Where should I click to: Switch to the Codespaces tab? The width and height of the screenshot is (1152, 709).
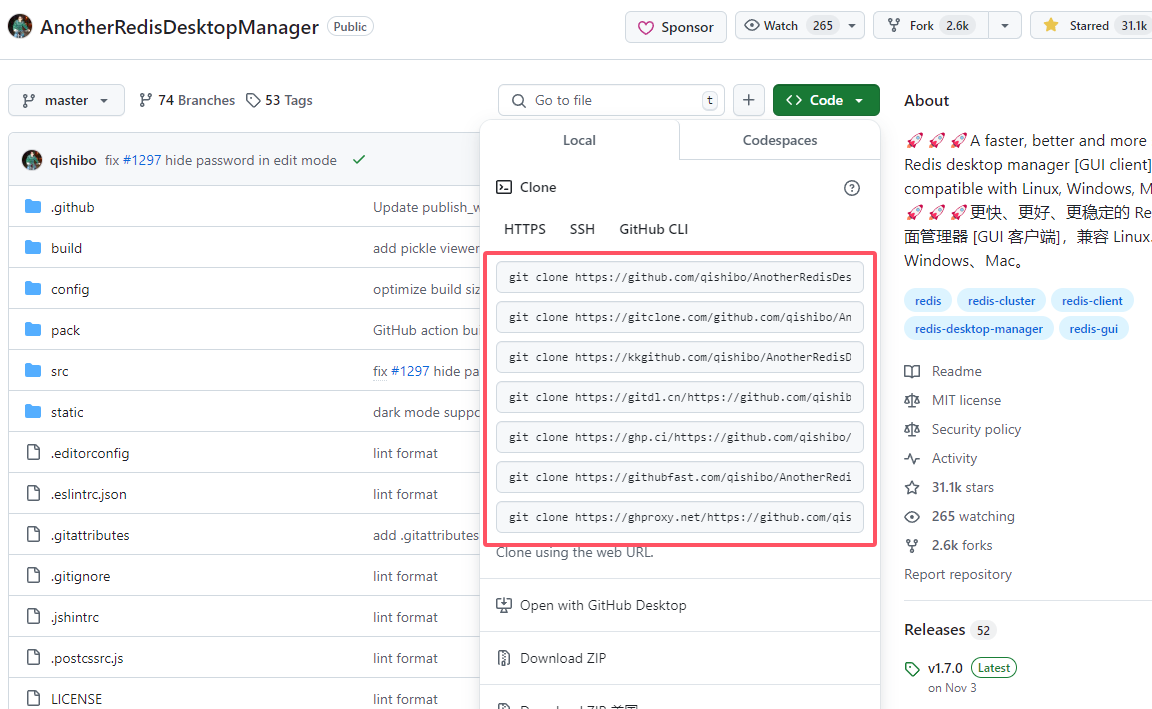780,140
